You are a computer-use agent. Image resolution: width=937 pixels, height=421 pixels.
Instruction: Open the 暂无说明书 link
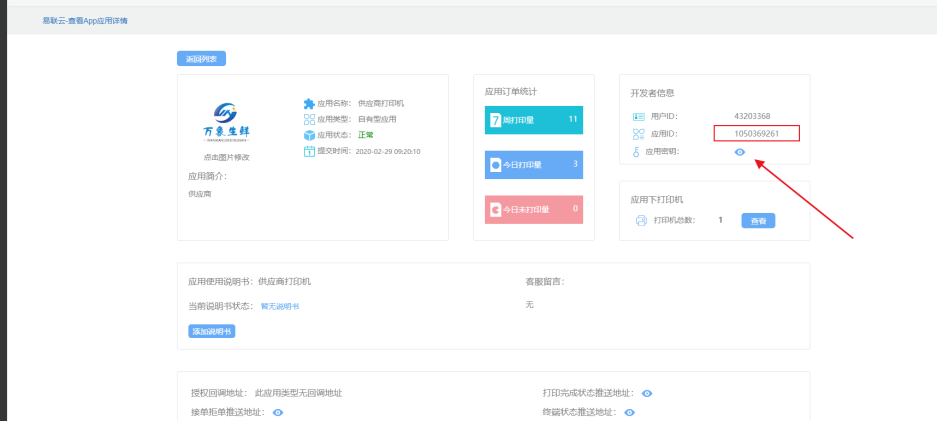coord(280,306)
